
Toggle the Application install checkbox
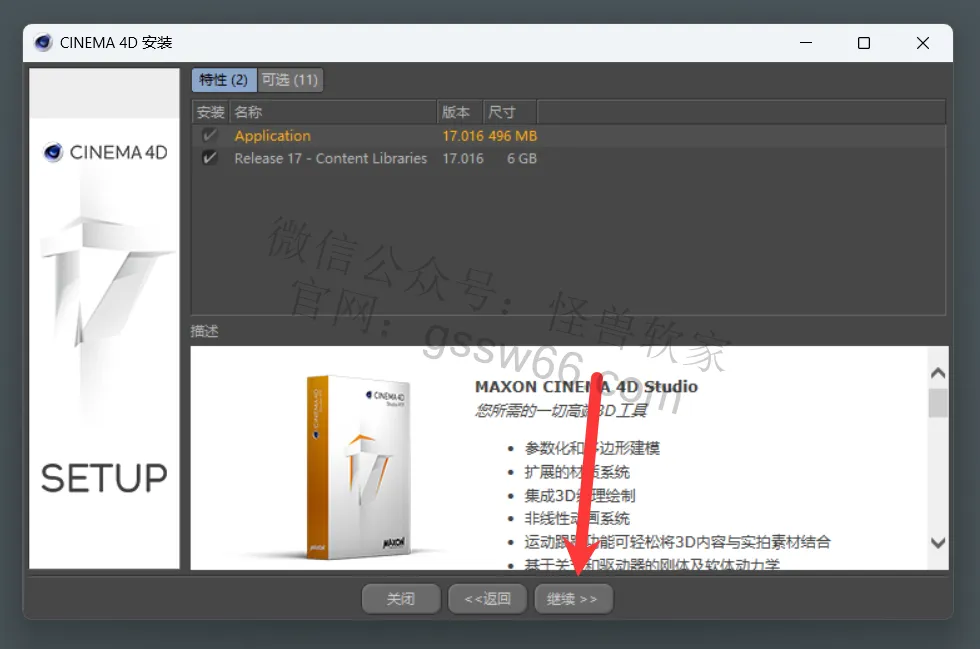pyautogui.click(x=209, y=136)
